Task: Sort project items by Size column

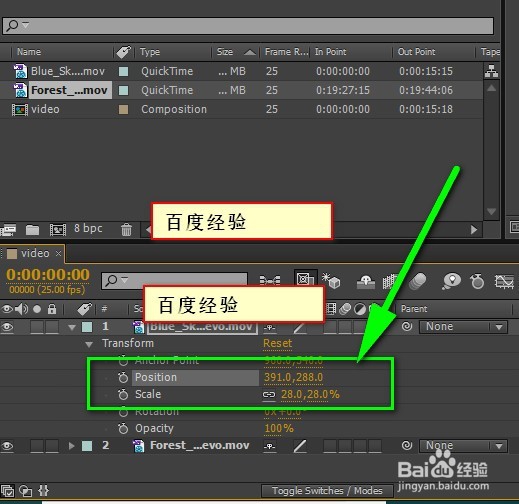Action: pyautogui.click(x=225, y=52)
